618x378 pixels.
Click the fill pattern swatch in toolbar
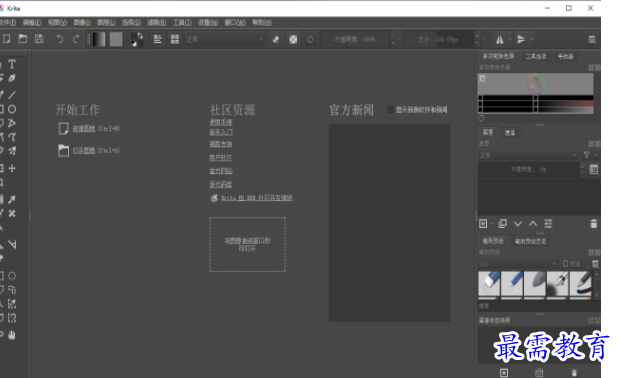click(x=116, y=39)
